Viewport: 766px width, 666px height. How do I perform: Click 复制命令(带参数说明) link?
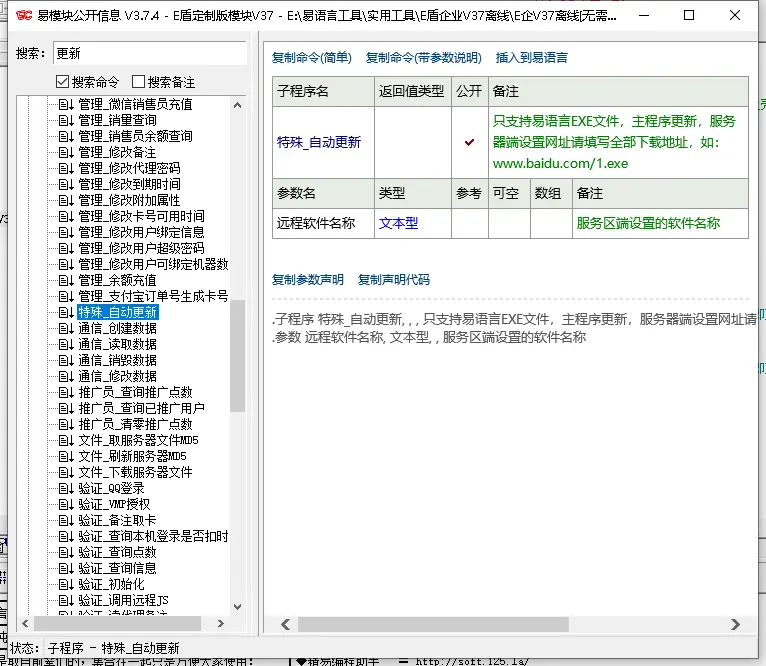click(424, 58)
